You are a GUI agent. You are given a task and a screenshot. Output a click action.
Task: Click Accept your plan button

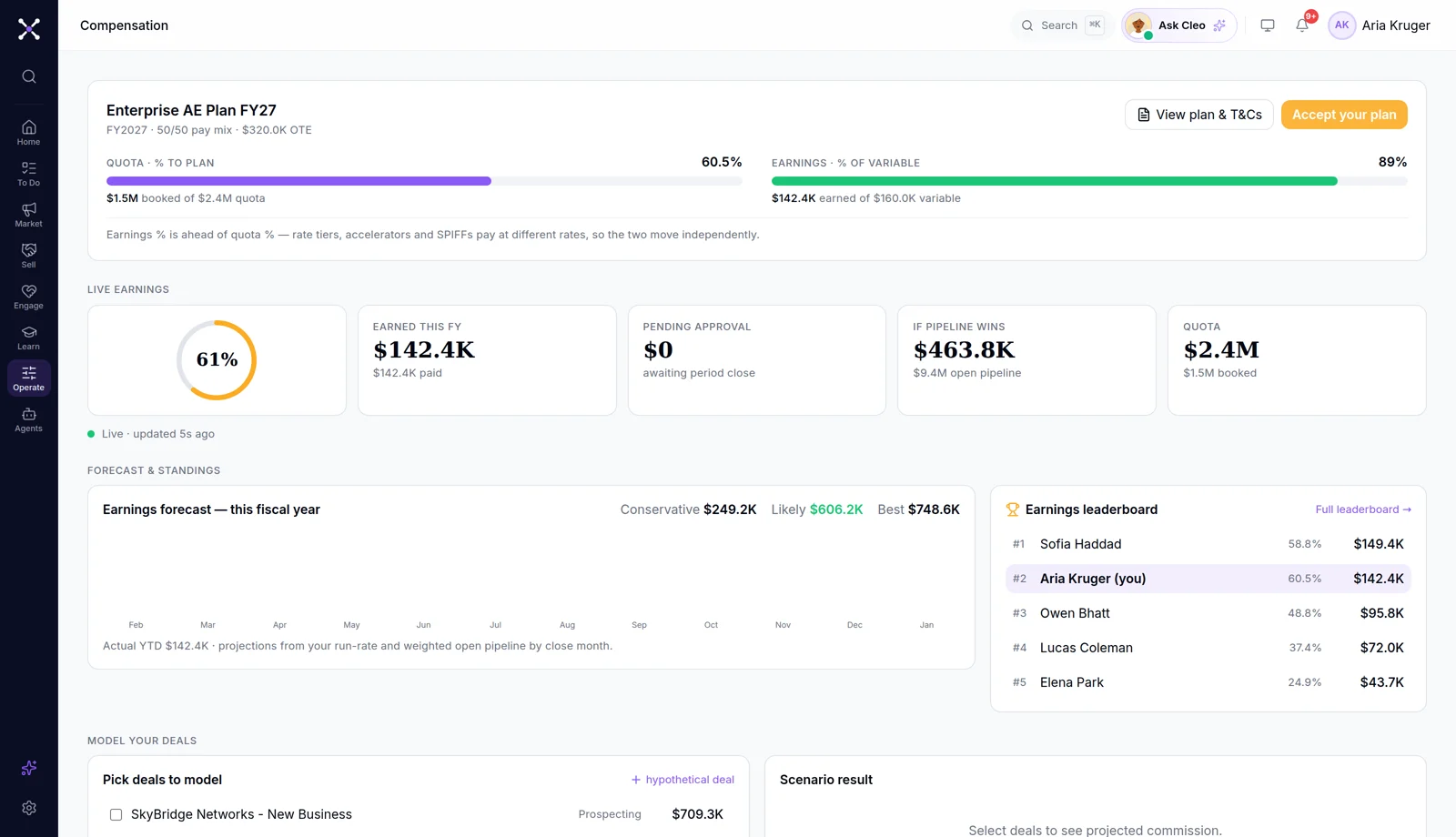click(1344, 115)
